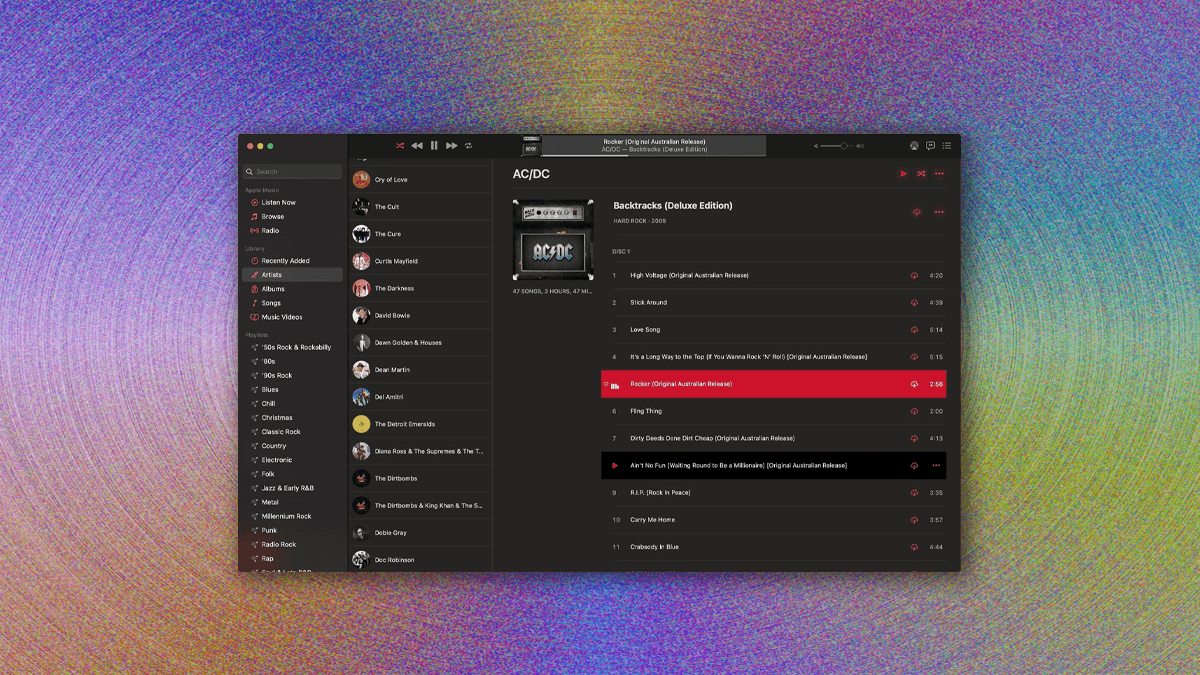Click the Backtracks album cover artwork
This screenshot has height=675, width=1200.
tap(553, 240)
